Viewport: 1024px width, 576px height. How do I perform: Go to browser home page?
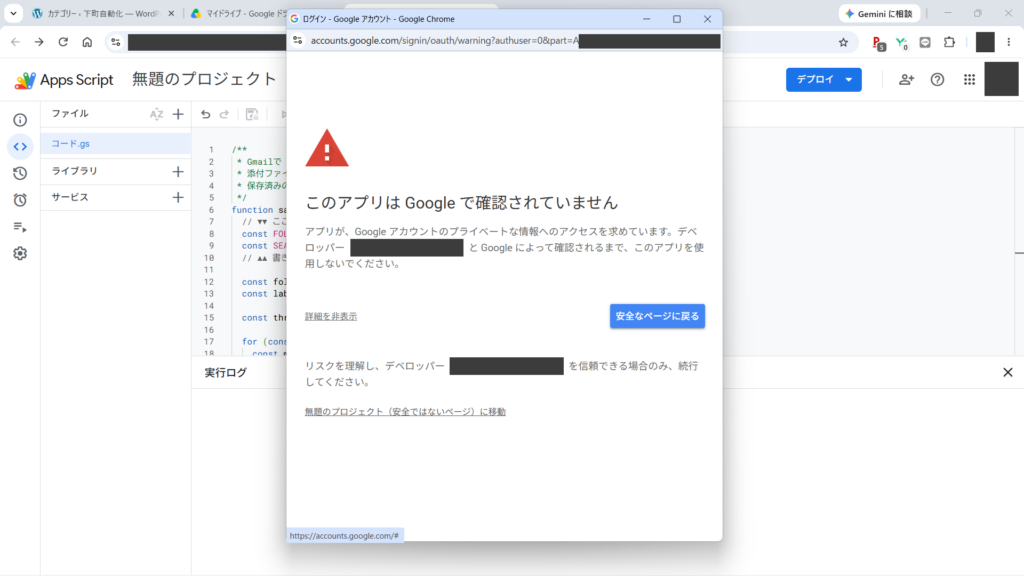pyautogui.click(x=88, y=42)
